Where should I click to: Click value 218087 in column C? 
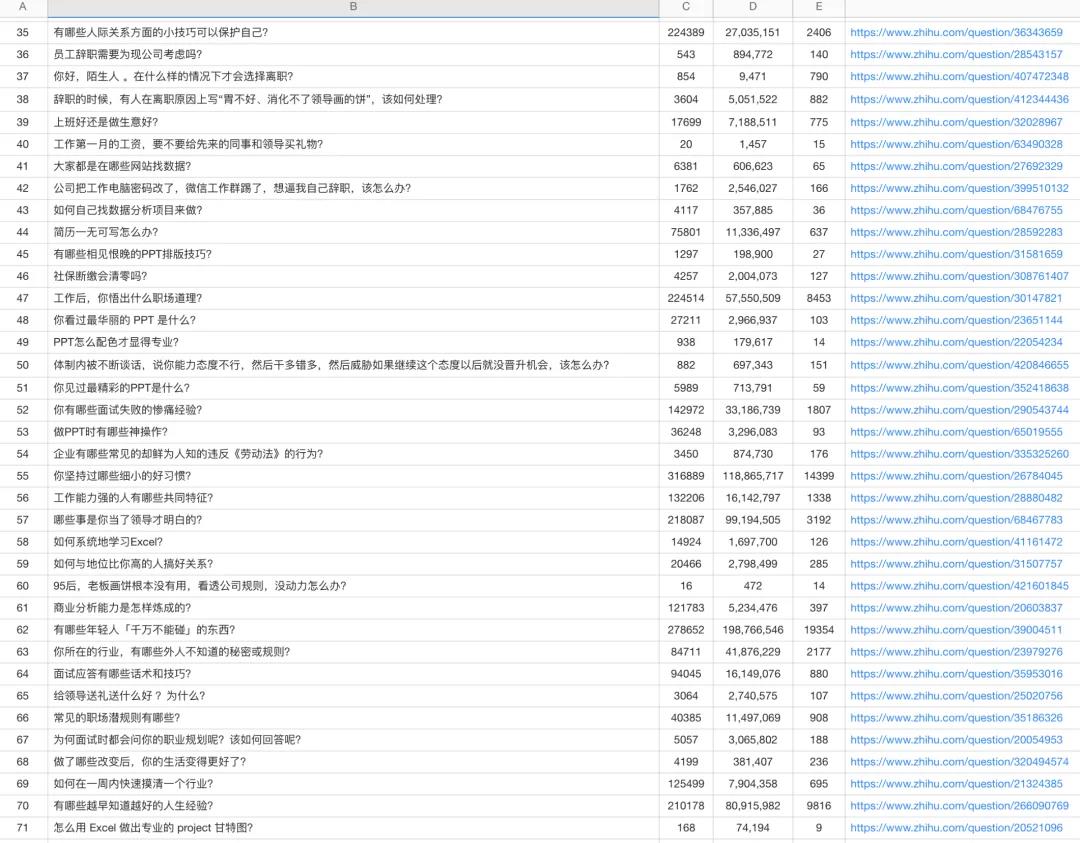point(685,520)
